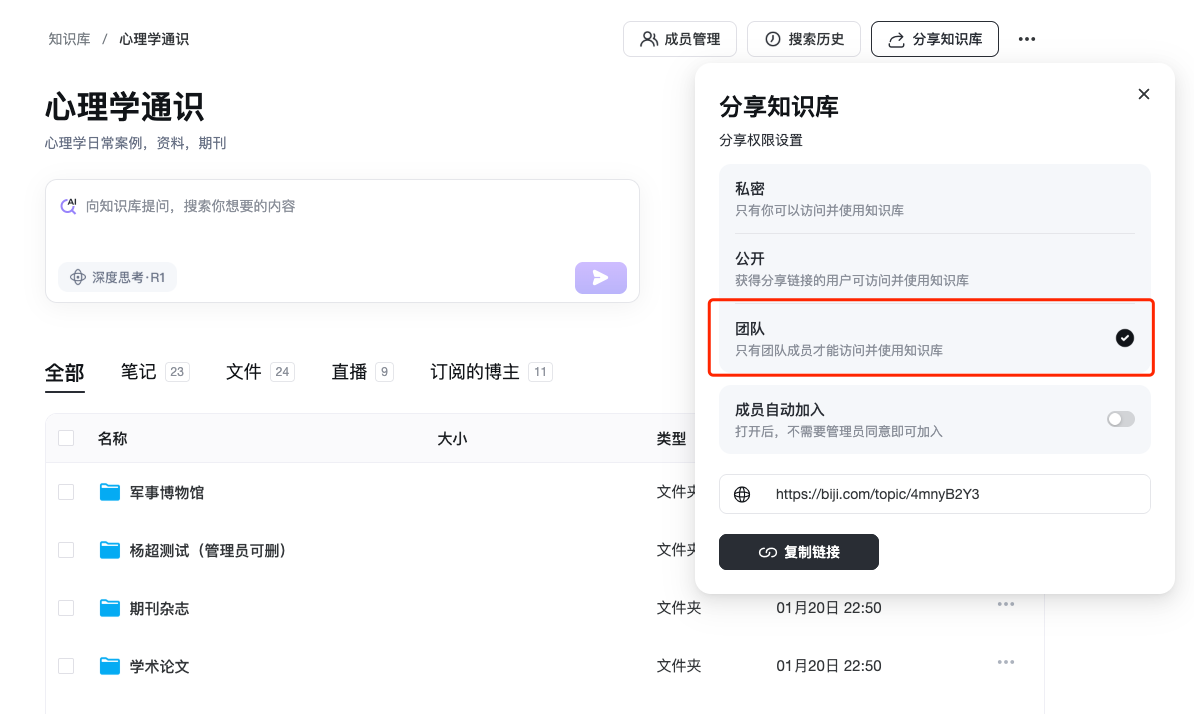Click the 学术论文 folder icon
This screenshot has width=1194, height=714.
110,666
